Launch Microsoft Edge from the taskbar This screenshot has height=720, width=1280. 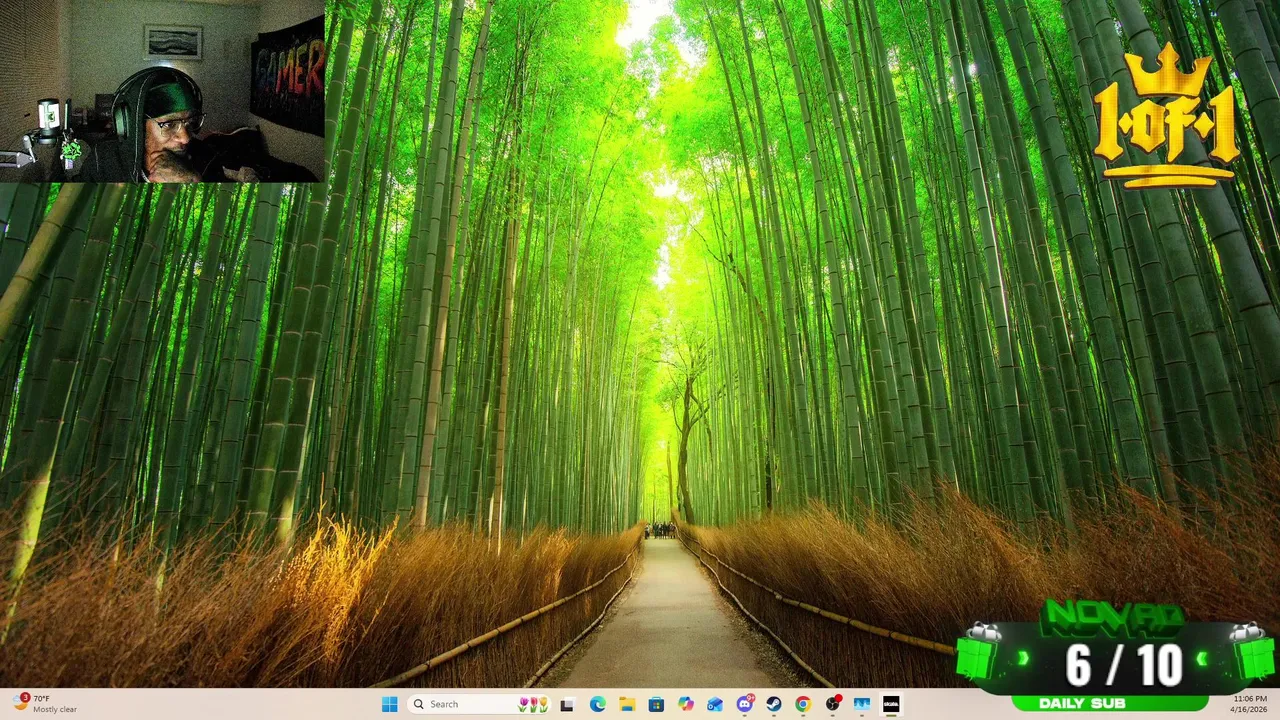click(x=597, y=704)
